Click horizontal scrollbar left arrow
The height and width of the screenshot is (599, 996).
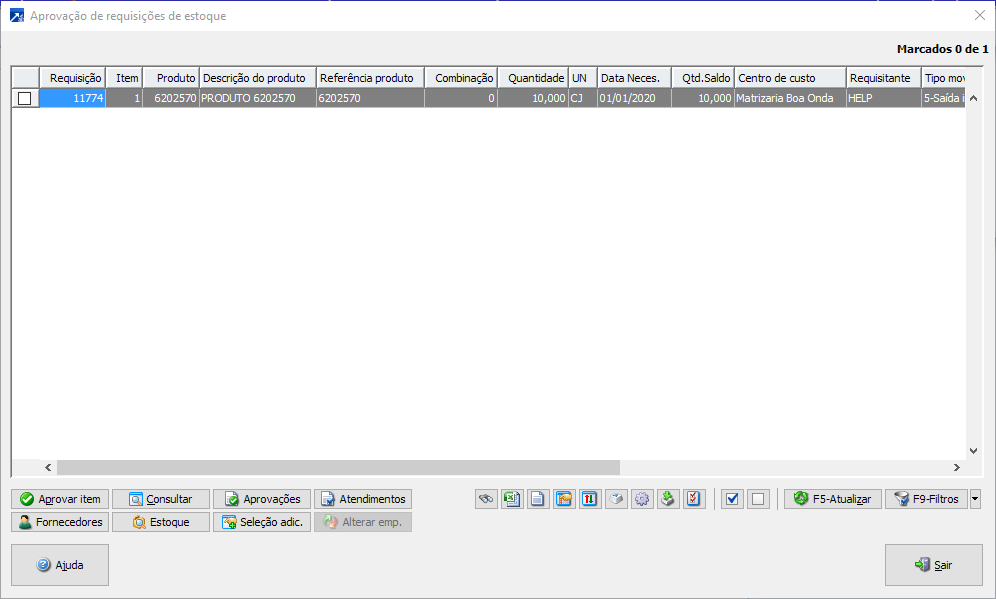[x=48, y=468]
